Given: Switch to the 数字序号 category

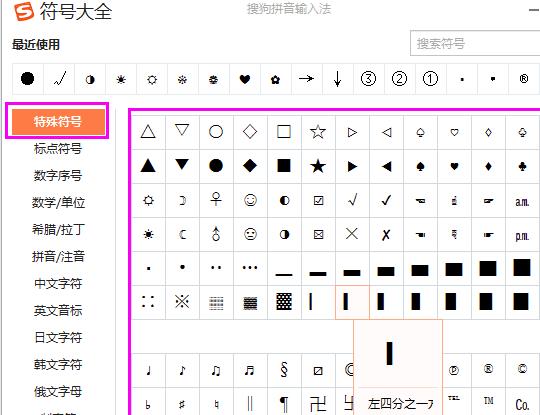Looking at the screenshot, I should point(58,176).
